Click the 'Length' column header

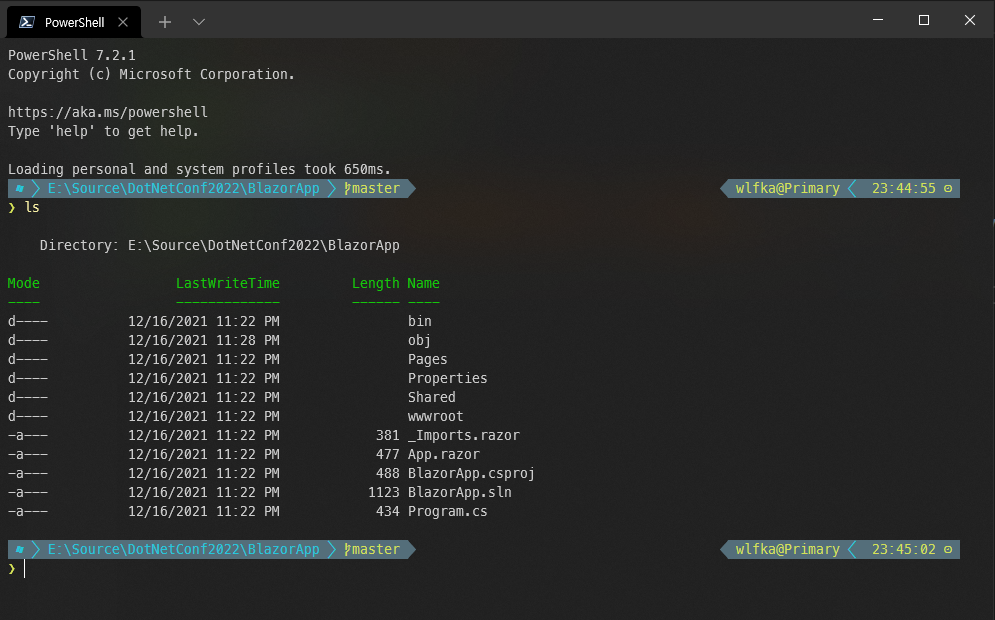(x=376, y=284)
